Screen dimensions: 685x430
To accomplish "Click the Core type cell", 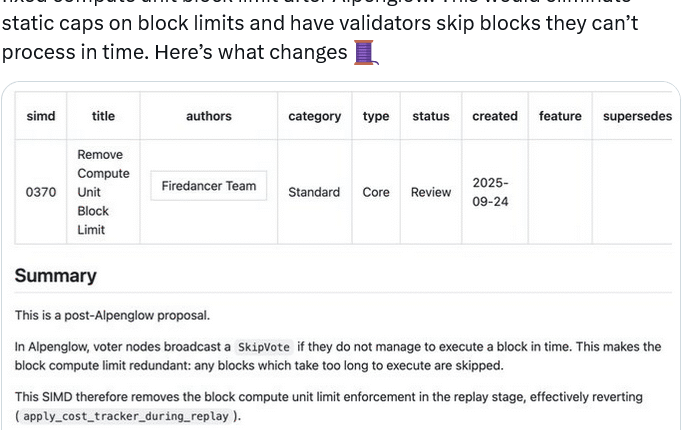I will click(x=376, y=192).
